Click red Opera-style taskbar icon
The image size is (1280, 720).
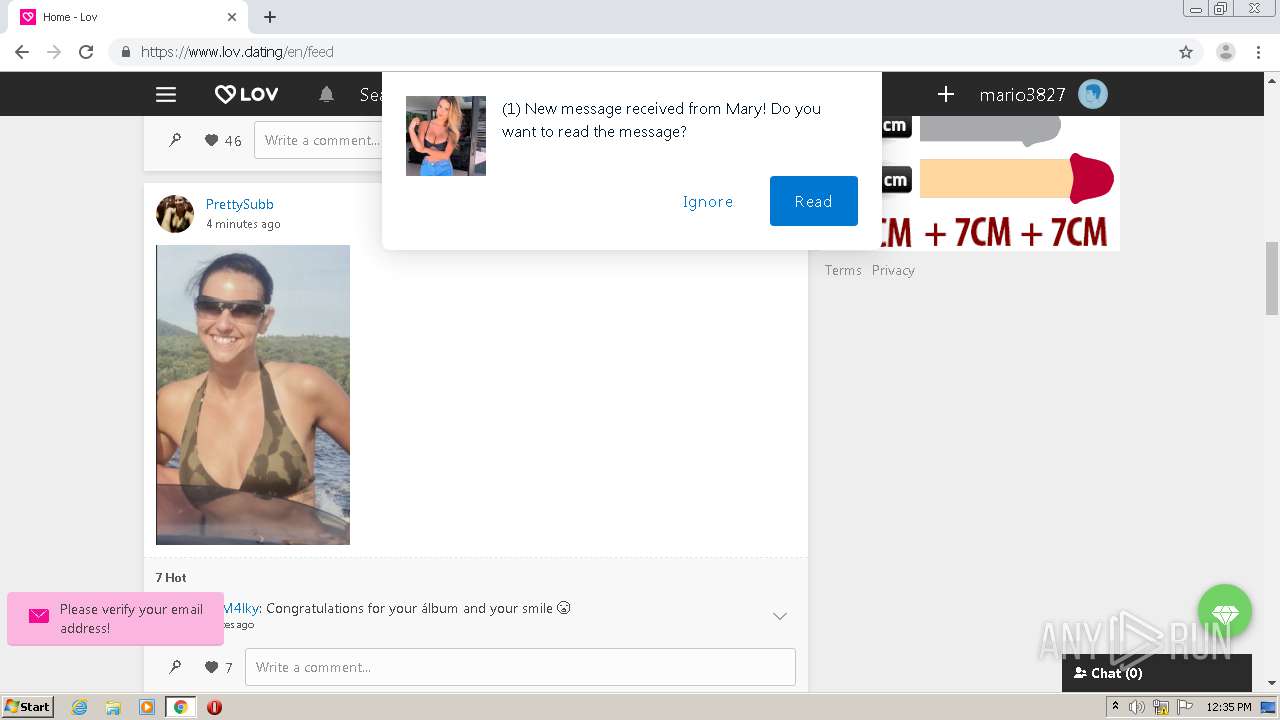214,707
